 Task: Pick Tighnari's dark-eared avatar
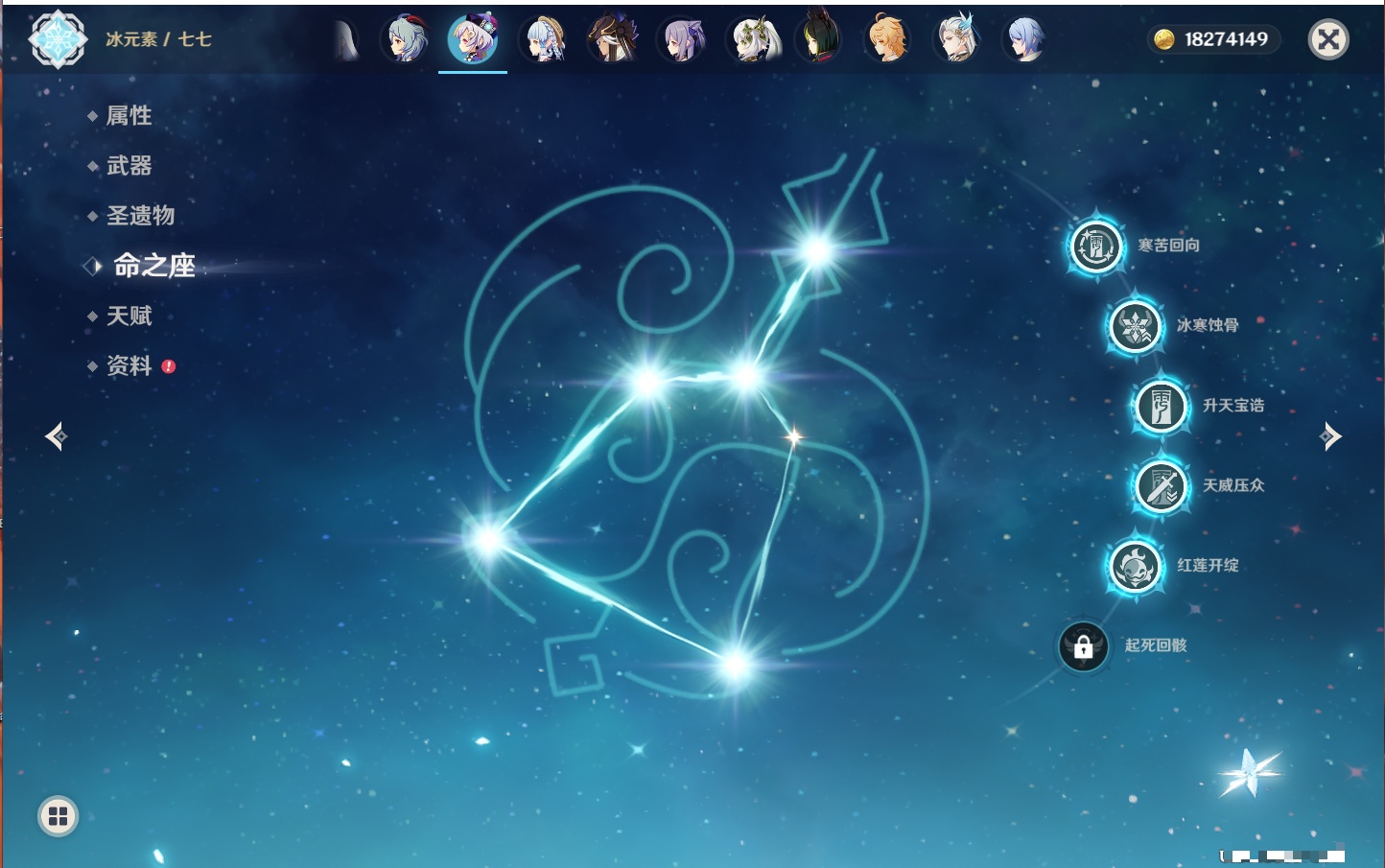[818, 38]
